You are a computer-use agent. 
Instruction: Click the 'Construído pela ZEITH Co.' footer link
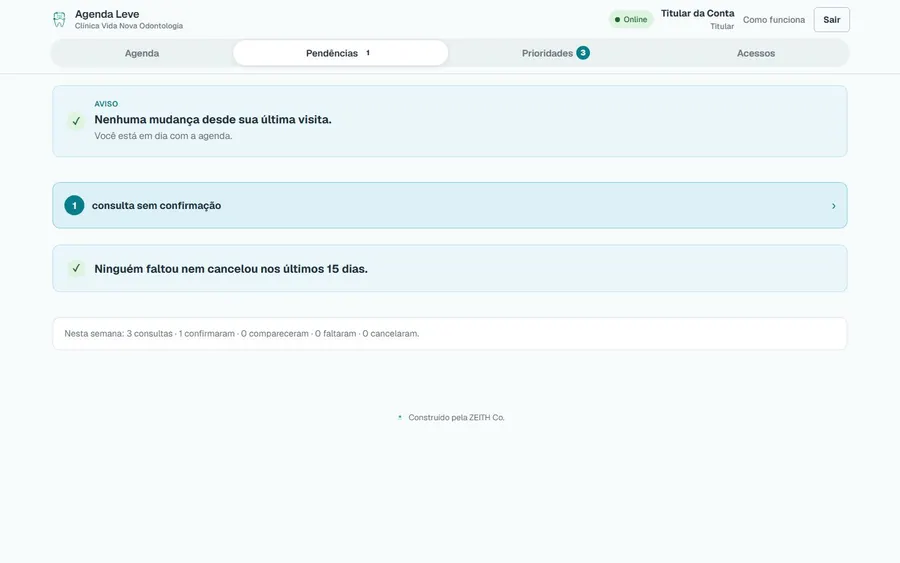(x=456, y=417)
